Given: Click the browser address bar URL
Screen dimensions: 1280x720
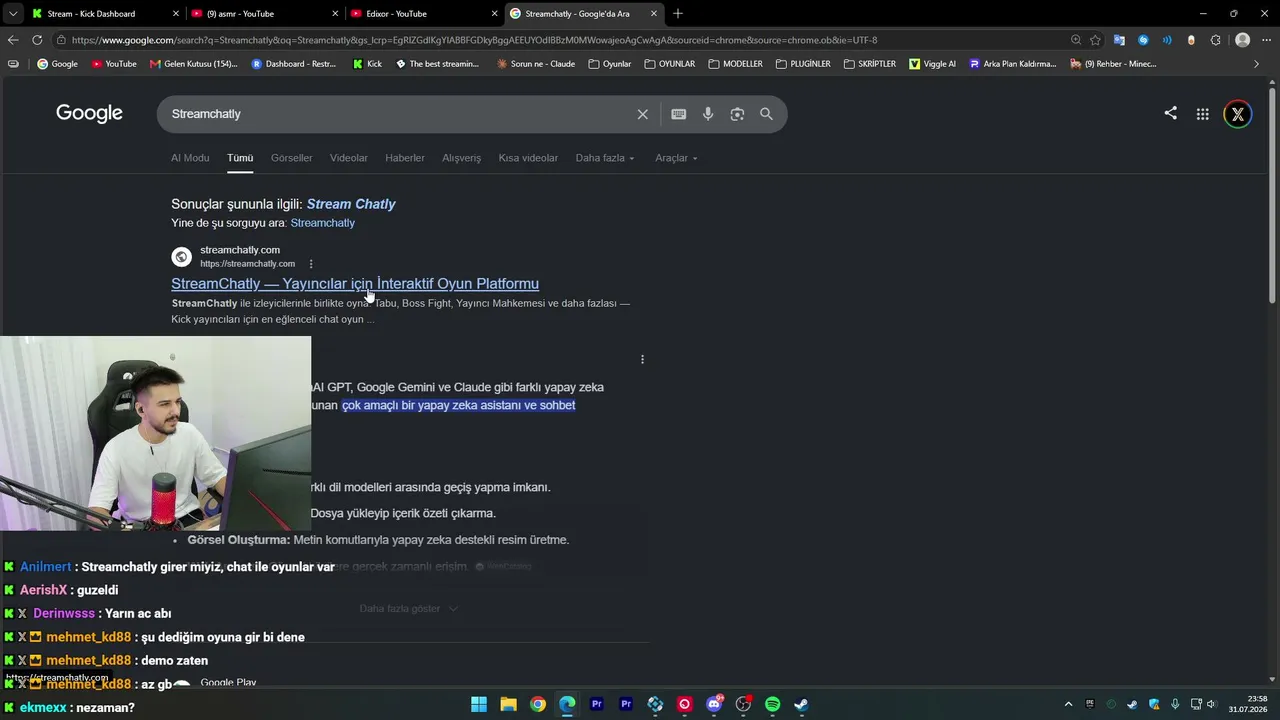Looking at the screenshot, I should [x=474, y=40].
